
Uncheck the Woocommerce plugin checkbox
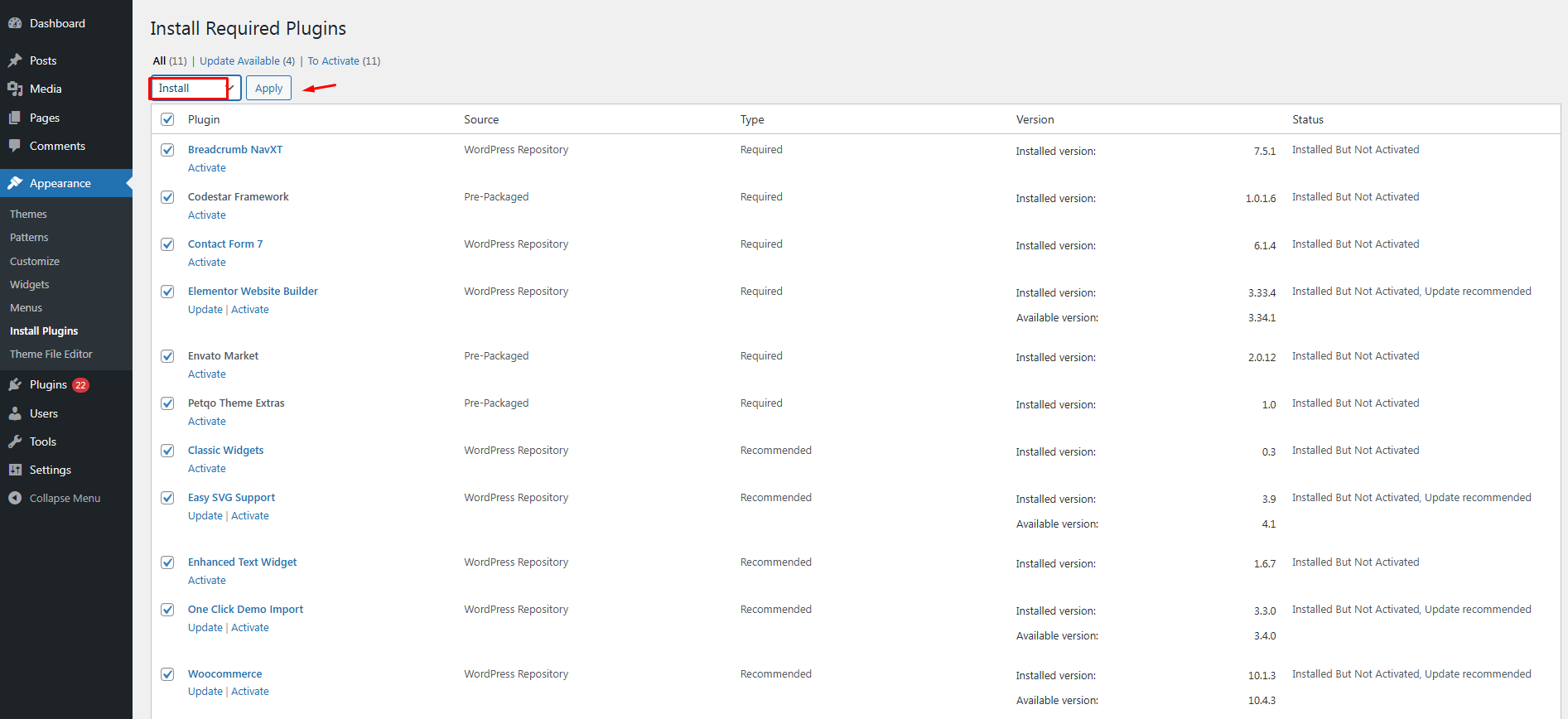[x=167, y=674]
